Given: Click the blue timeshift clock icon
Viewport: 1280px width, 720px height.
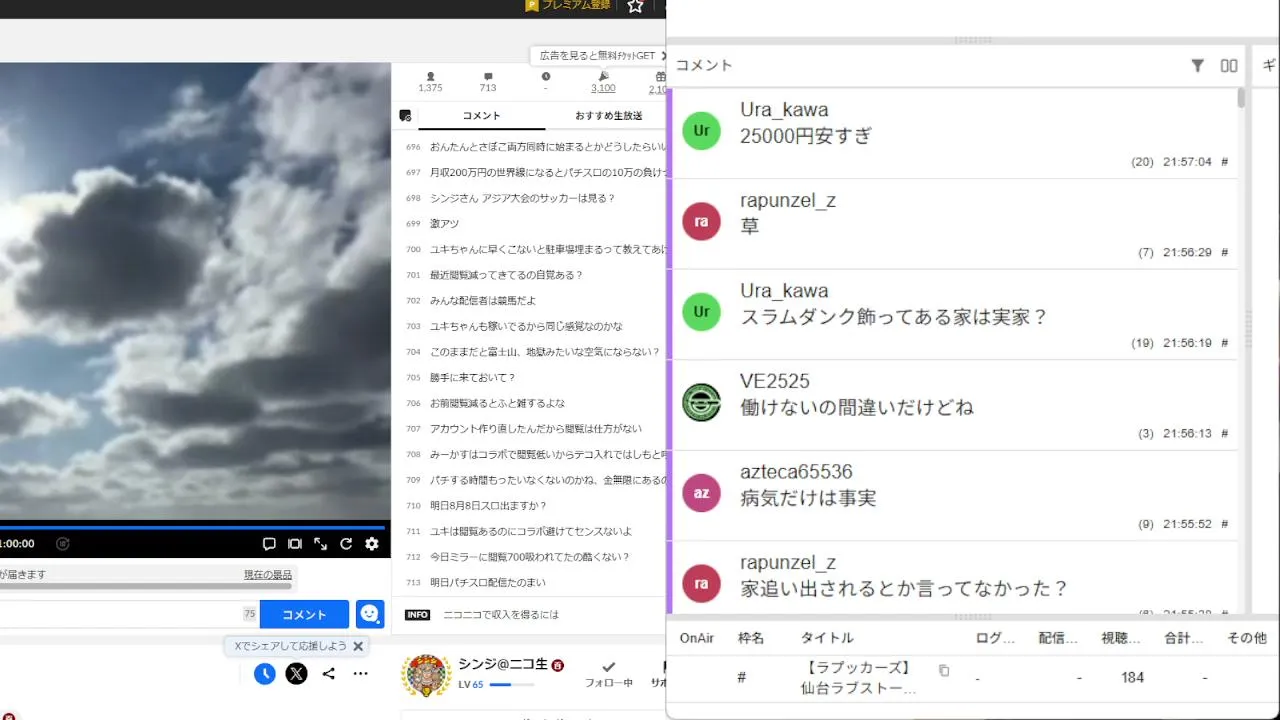Looking at the screenshot, I should click(264, 674).
